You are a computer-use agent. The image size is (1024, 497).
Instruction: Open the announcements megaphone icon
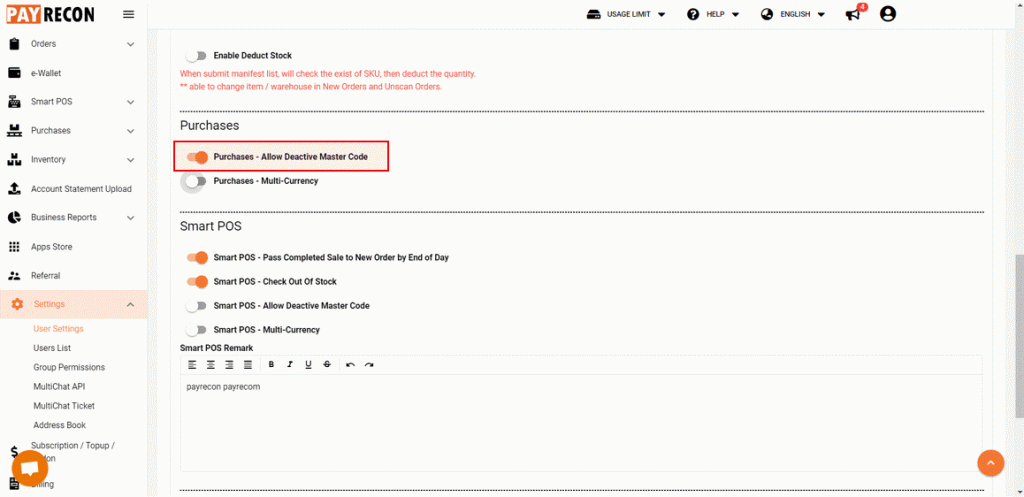(853, 14)
